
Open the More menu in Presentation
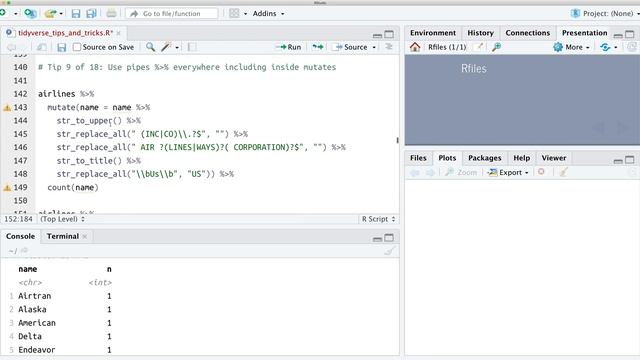tap(571, 47)
